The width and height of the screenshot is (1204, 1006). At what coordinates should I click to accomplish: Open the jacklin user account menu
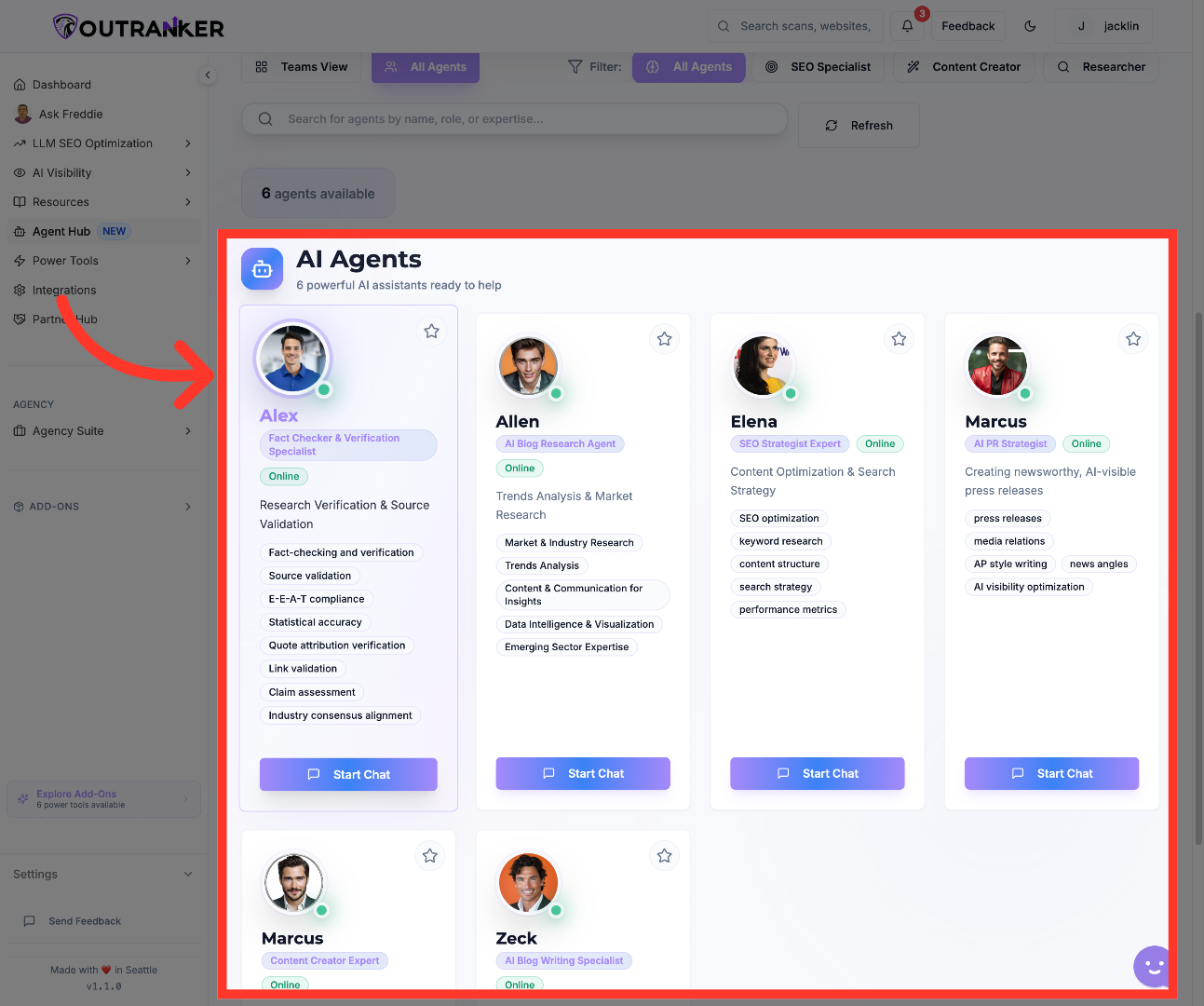tap(1104, 26)
